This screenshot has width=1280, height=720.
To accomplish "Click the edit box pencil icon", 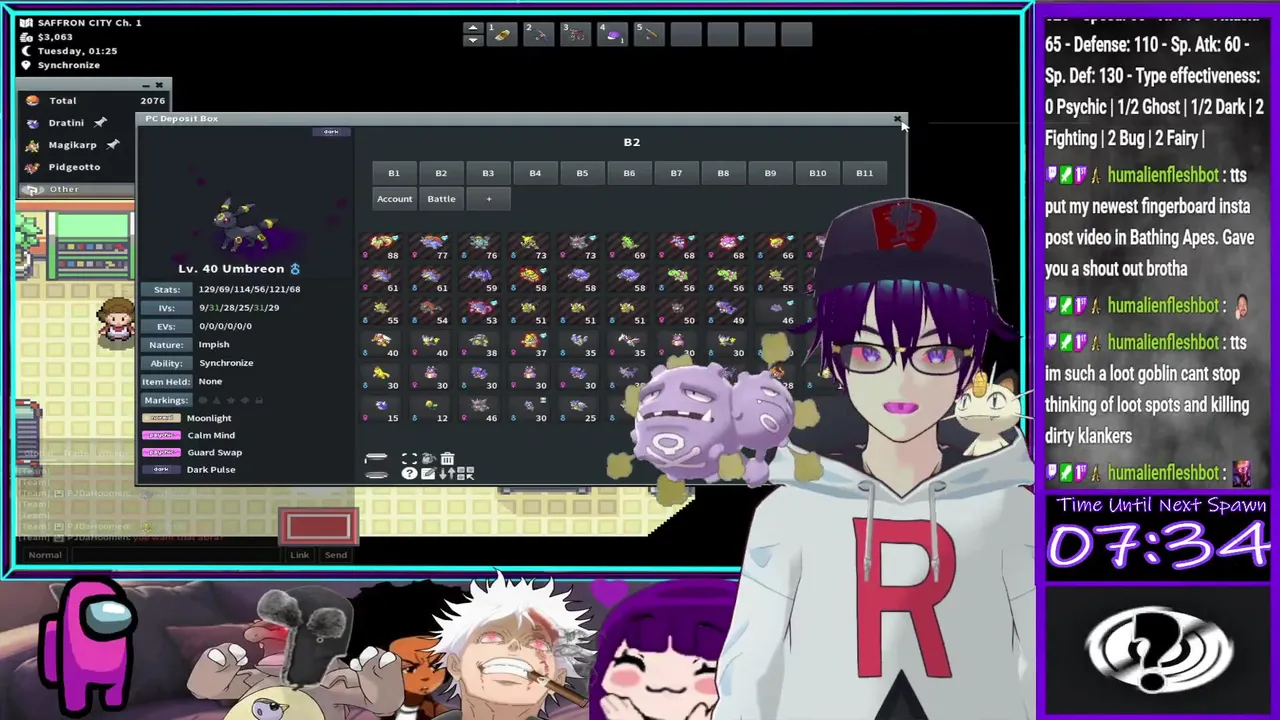I will pos(428,473).
